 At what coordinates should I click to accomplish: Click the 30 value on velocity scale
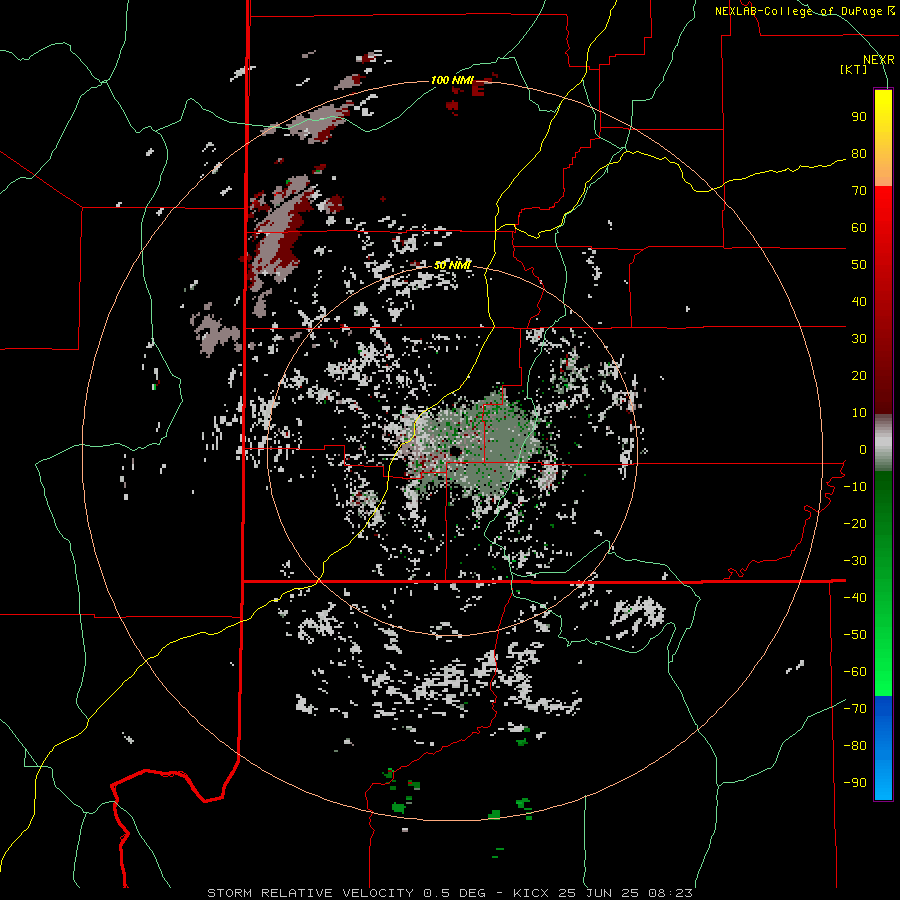click(x=859, y=339)
